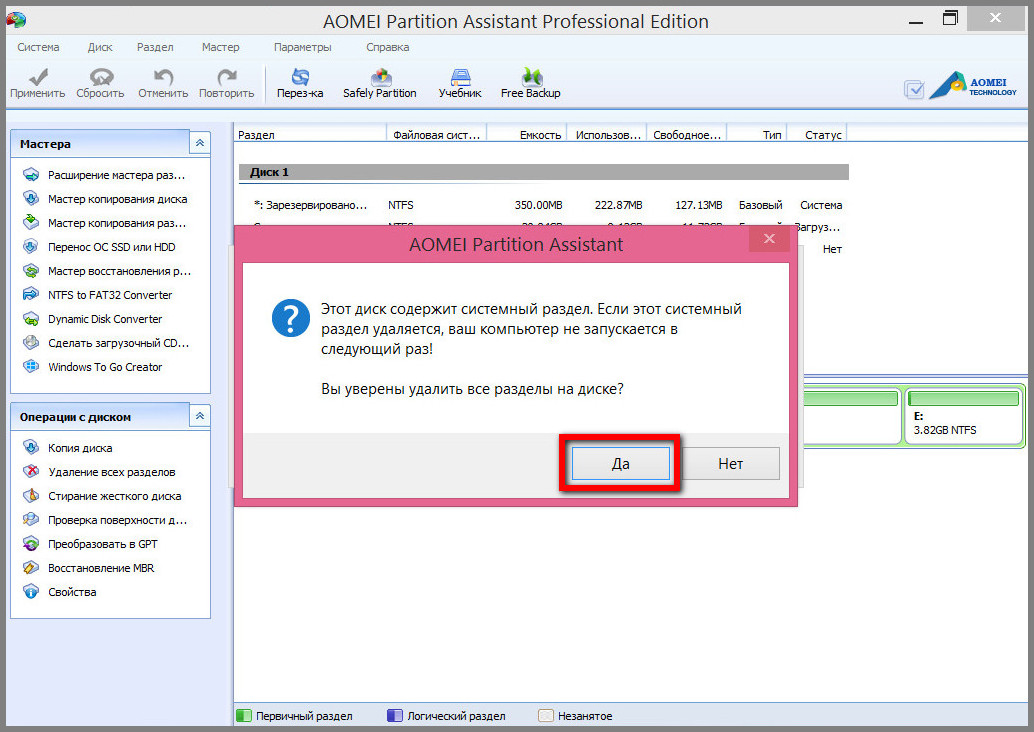Click the Повторить (Redo) arrow icon
This screenshot has height=732, width=1034.
coord(227,77)
